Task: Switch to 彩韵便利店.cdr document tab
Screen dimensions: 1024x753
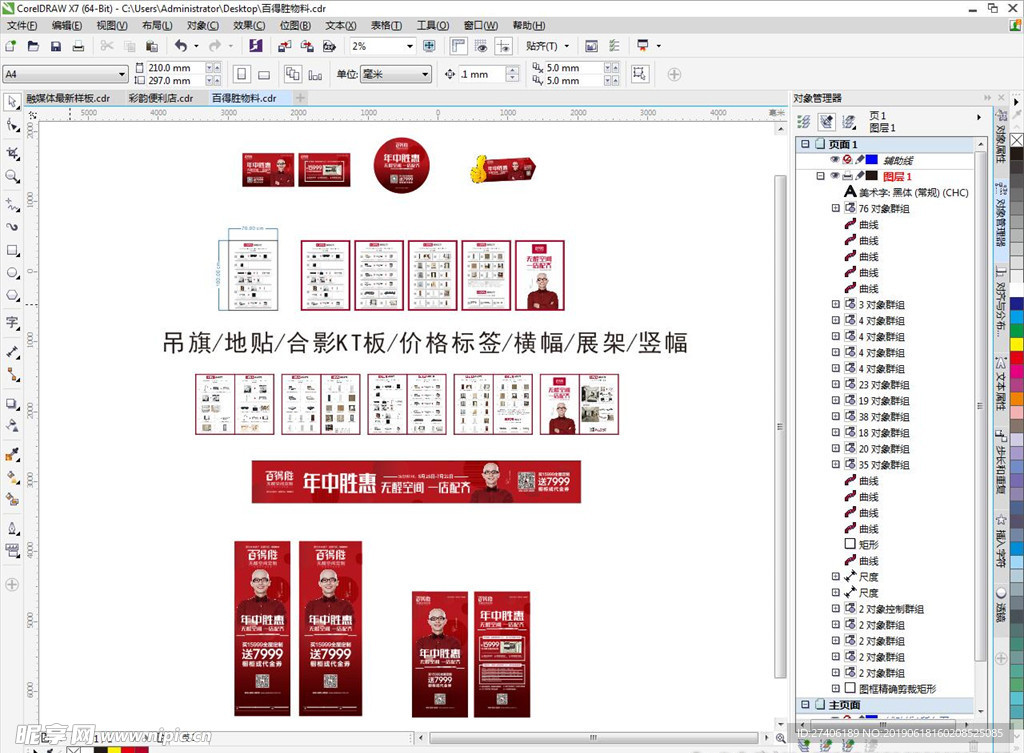Action: pyautogui.click(x=161, y=98)
